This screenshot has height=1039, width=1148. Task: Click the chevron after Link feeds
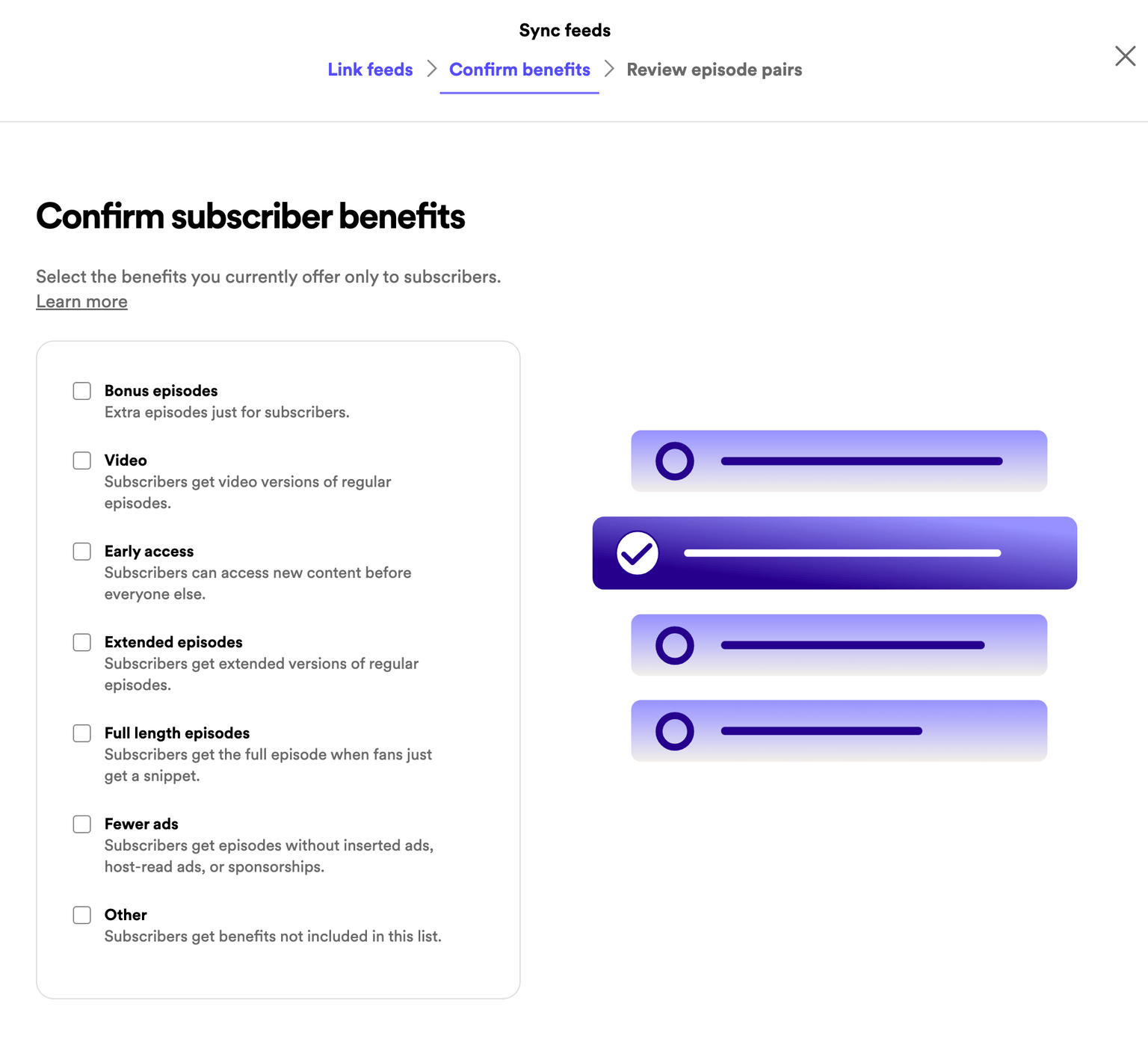tap(431, 69)
